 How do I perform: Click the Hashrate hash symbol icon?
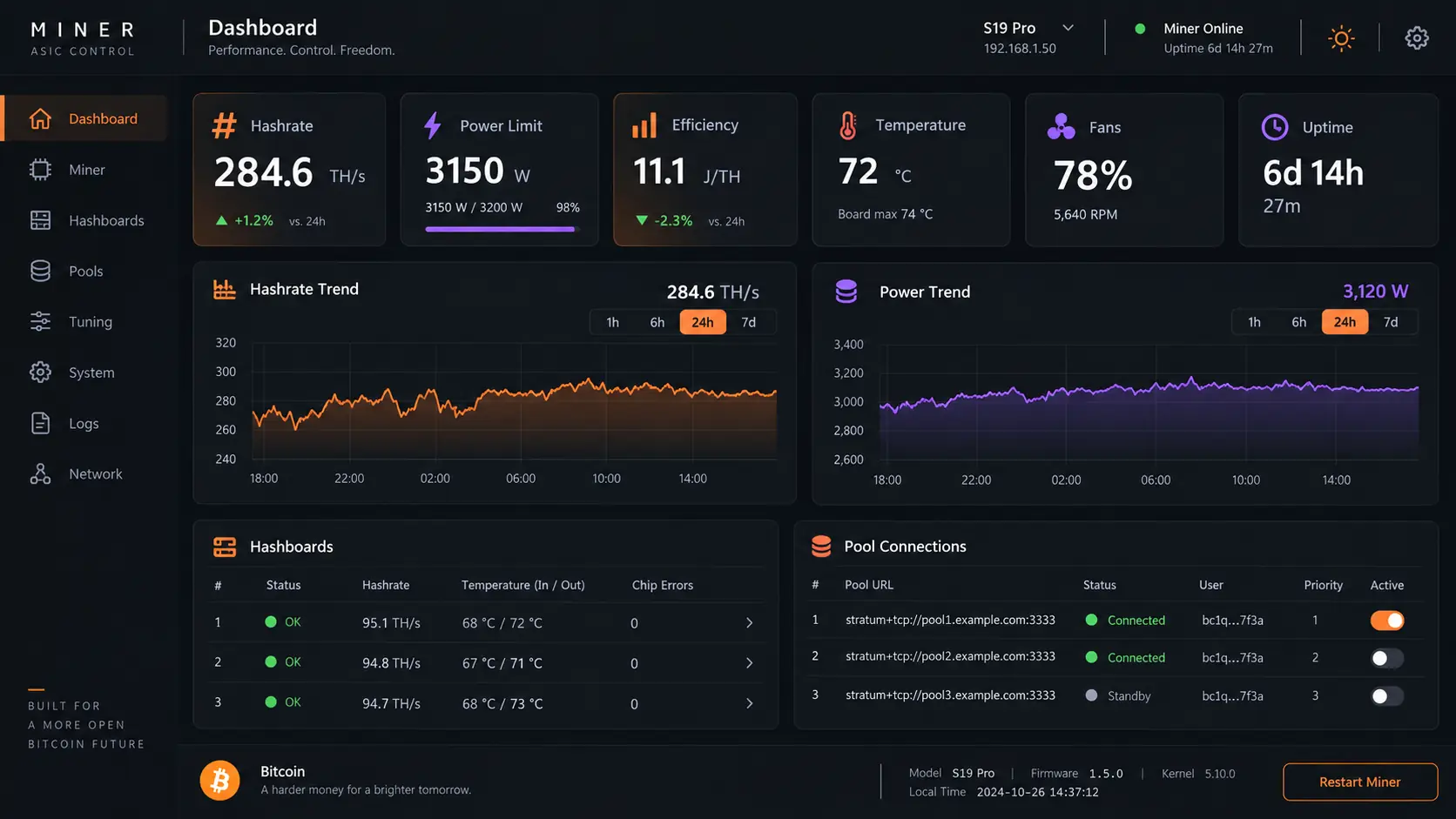pyautogui.click(x=225, y=125)
